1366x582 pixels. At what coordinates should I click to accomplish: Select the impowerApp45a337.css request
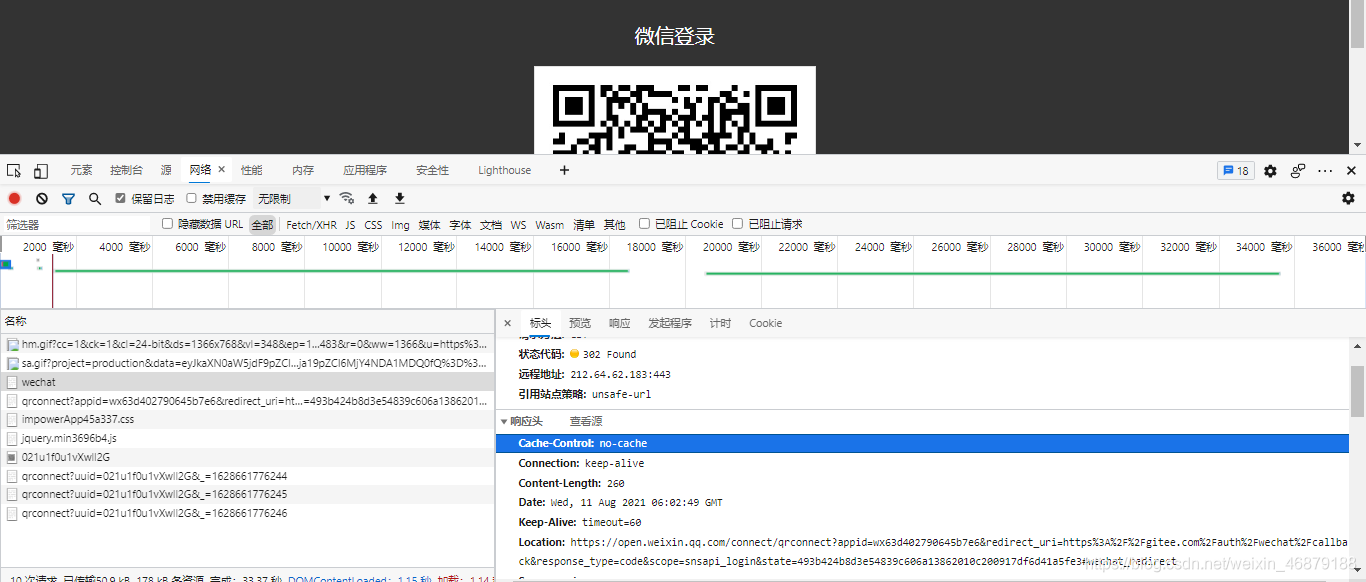click(x=247, y=419)
